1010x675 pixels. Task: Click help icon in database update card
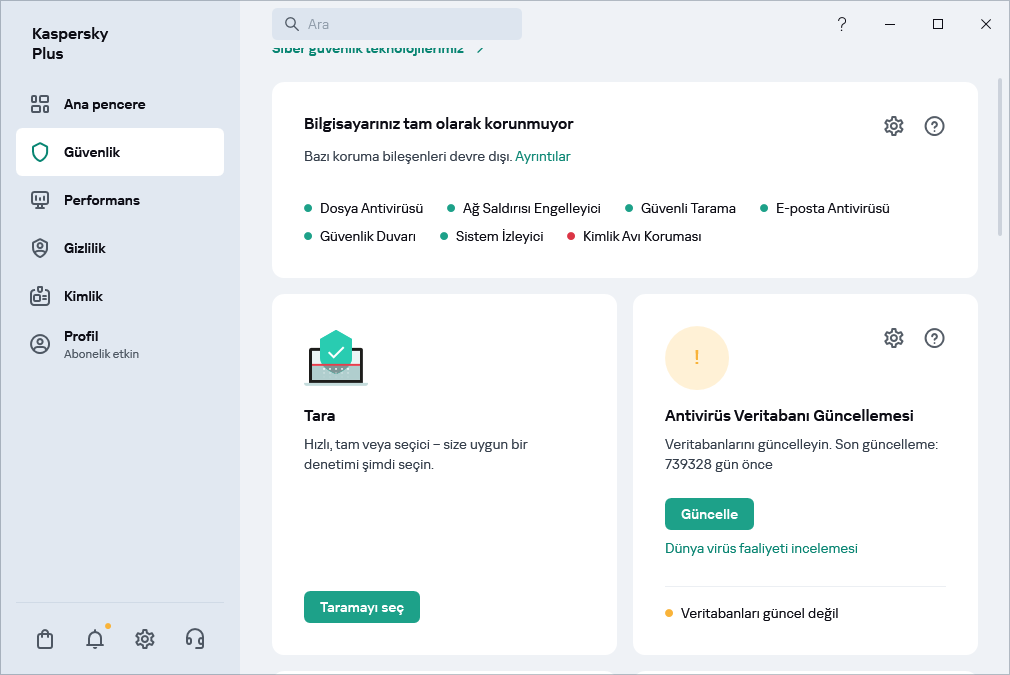tap(934, 338)
